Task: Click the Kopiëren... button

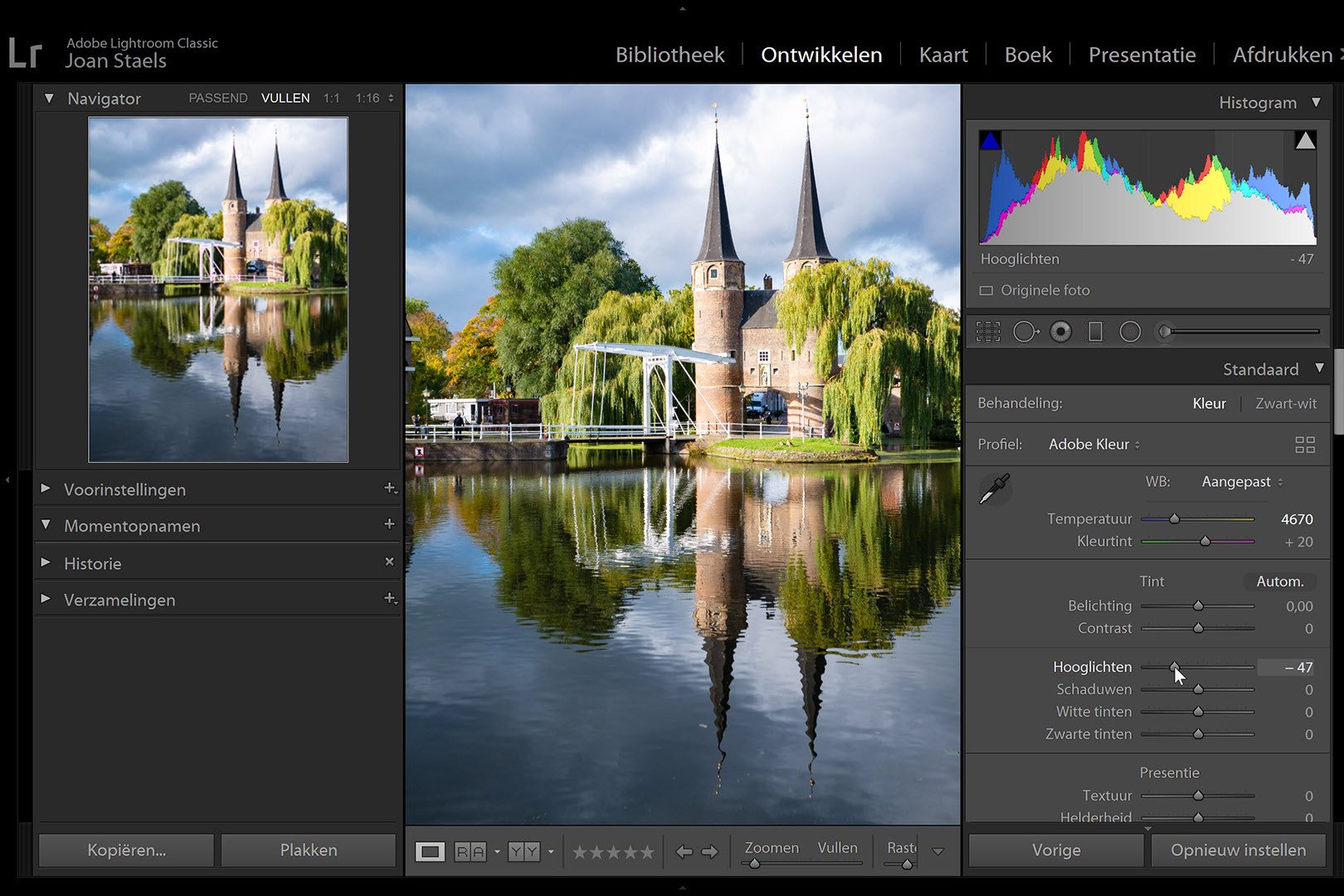Action: coord(126,850)
